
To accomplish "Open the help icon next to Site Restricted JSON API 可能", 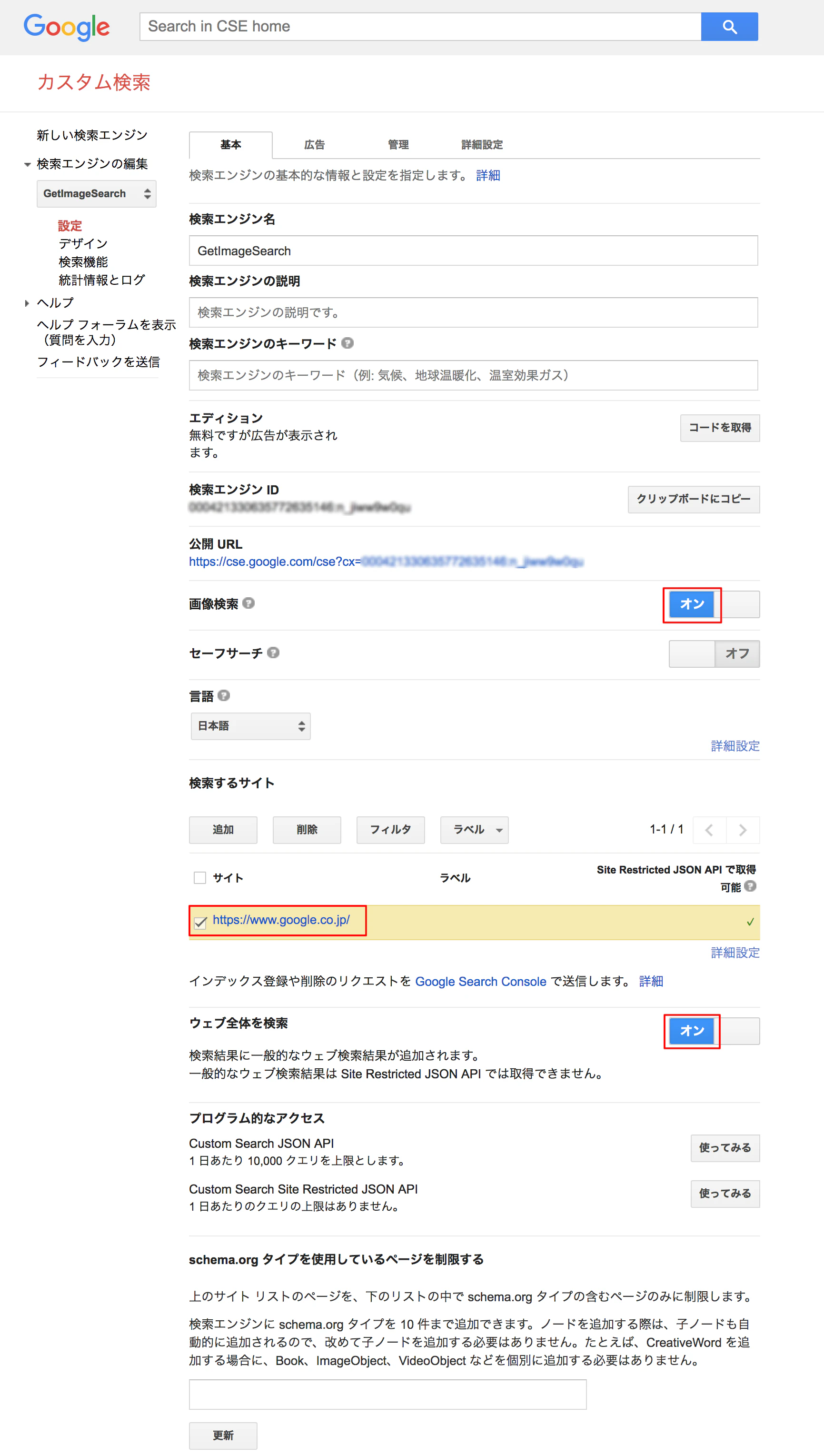I will (x=751, y=887).
